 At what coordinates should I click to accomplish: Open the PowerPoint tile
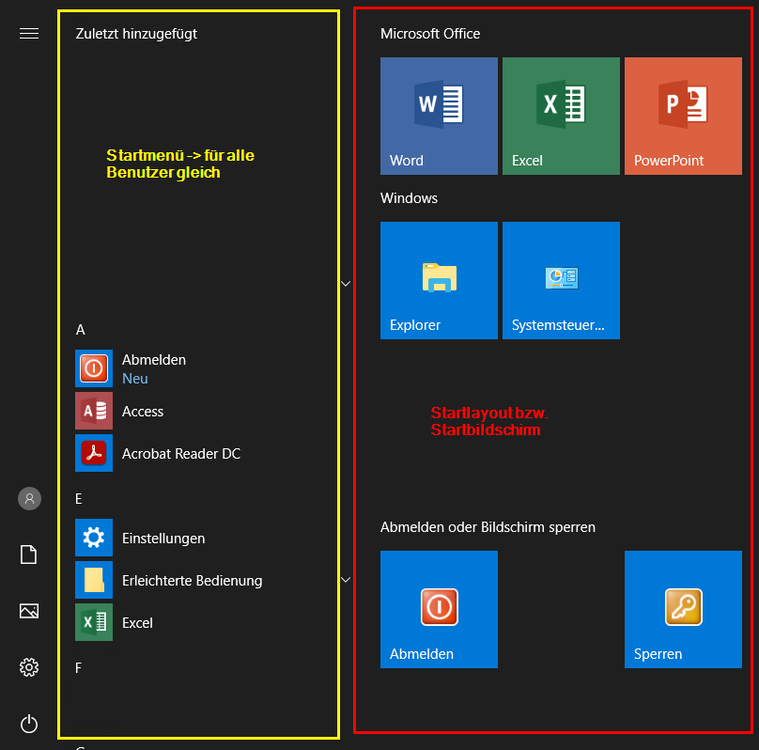point(683,116)
